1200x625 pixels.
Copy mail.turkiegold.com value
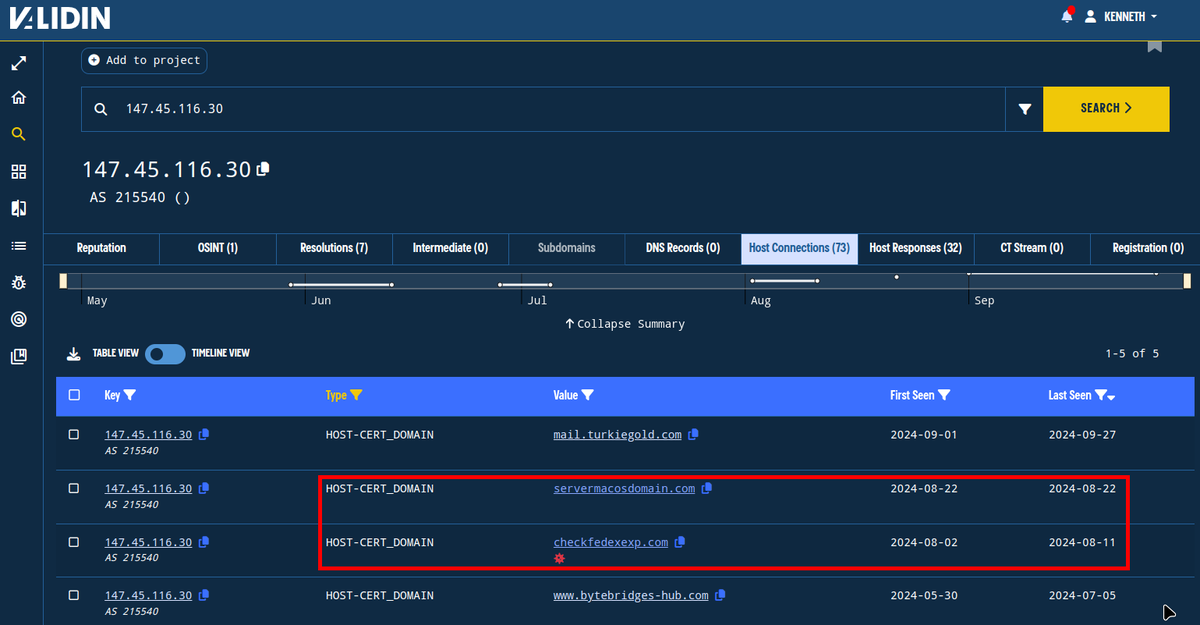tap(693, 434)
